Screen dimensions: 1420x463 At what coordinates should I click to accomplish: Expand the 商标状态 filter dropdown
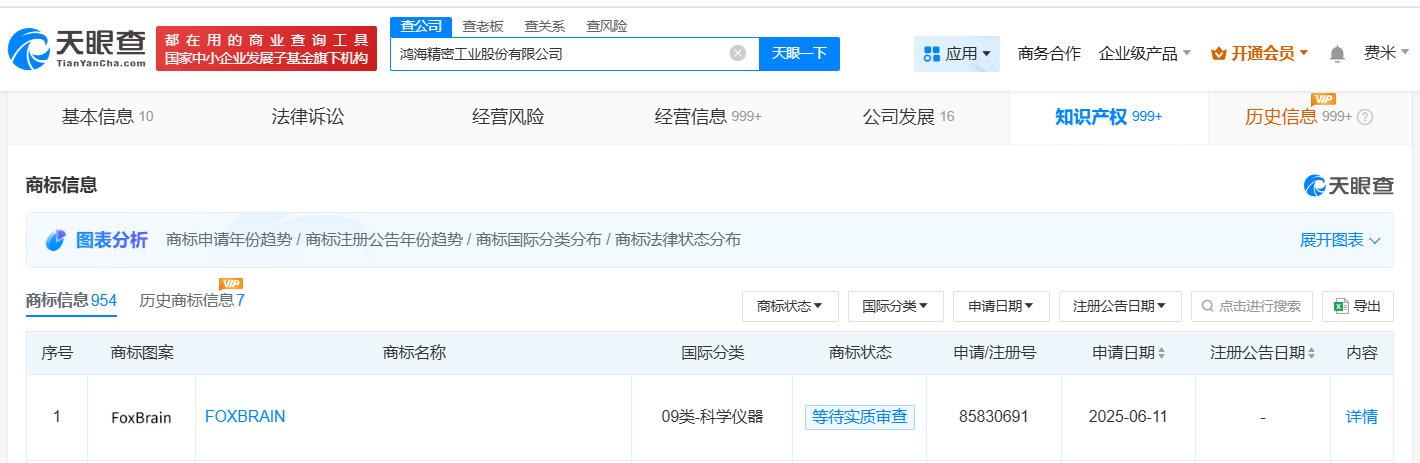tap(790, 306)
